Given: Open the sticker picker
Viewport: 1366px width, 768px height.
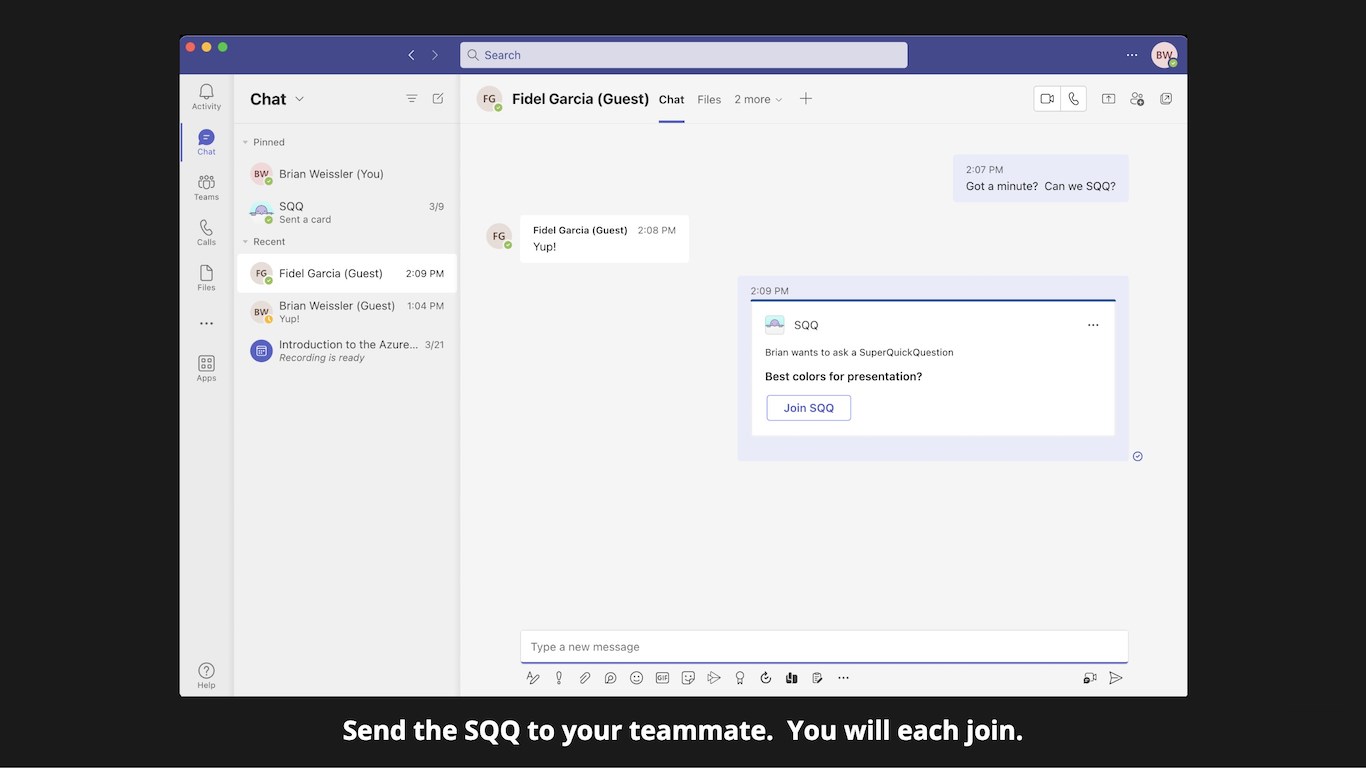Looking at the screenshot, I should [x=688, y=678].
